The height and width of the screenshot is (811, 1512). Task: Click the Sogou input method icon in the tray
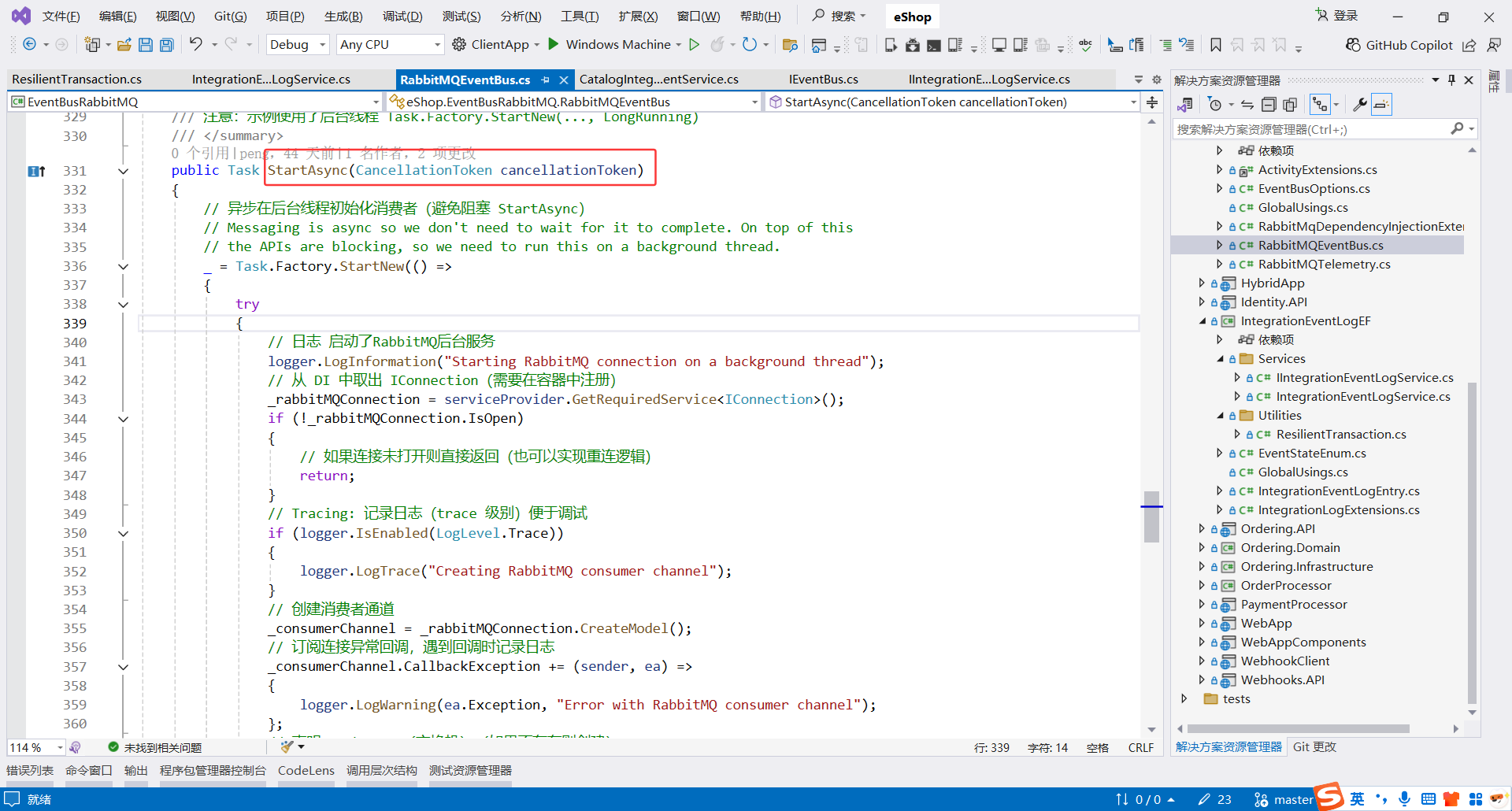point(1330,796)
